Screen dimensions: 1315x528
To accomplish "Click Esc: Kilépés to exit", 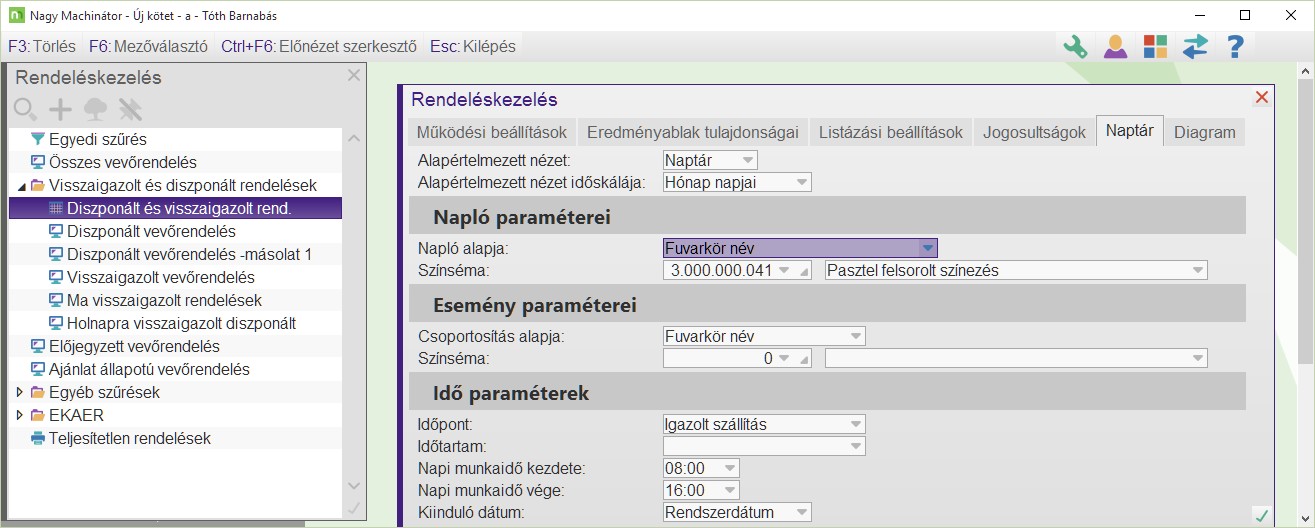I will [472, 47].
